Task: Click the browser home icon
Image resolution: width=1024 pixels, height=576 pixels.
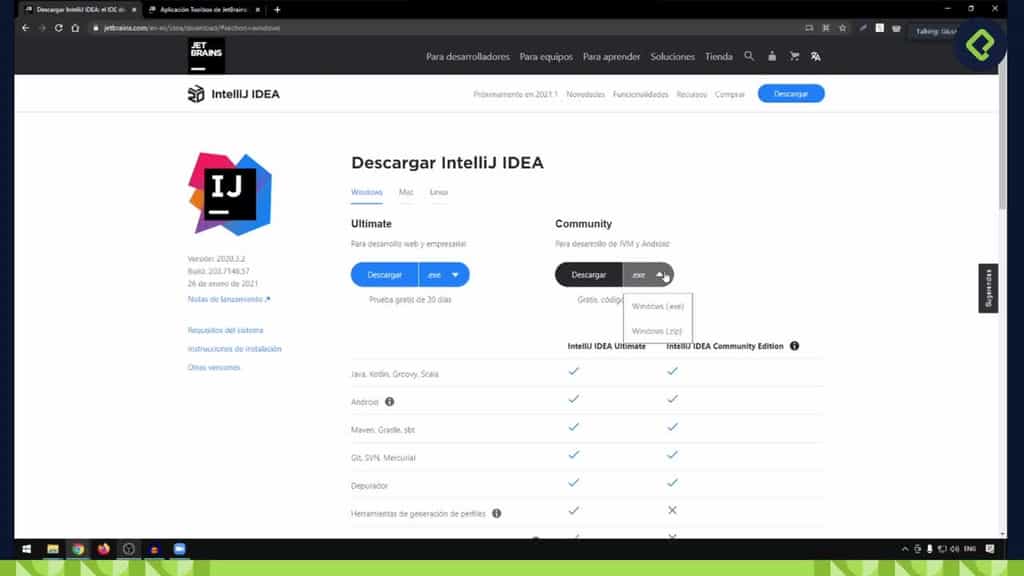Action: coord(75,28)
